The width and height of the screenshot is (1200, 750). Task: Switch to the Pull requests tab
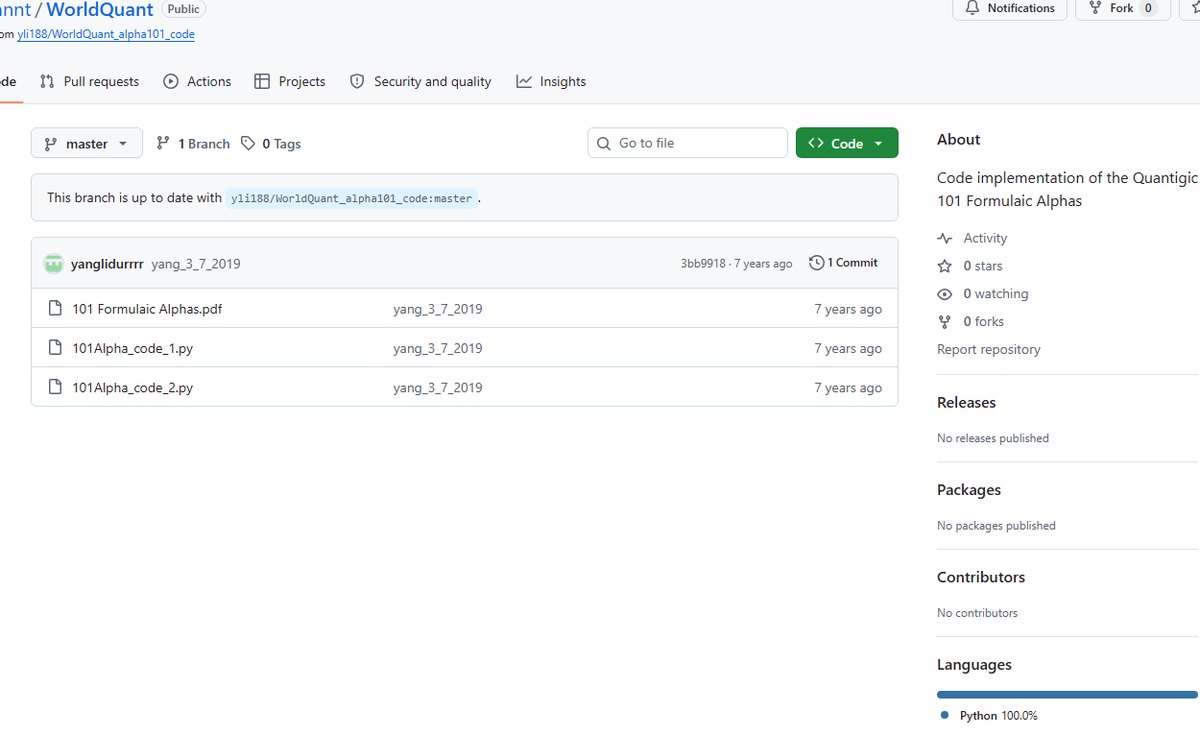coord(90,82)
